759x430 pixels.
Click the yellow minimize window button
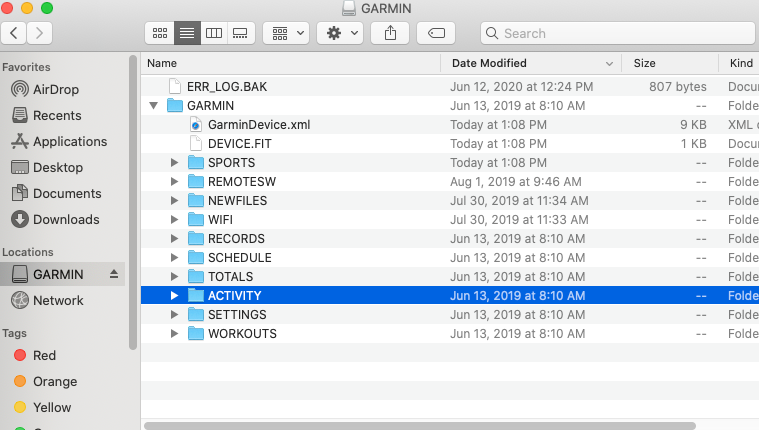click(27, 8)
